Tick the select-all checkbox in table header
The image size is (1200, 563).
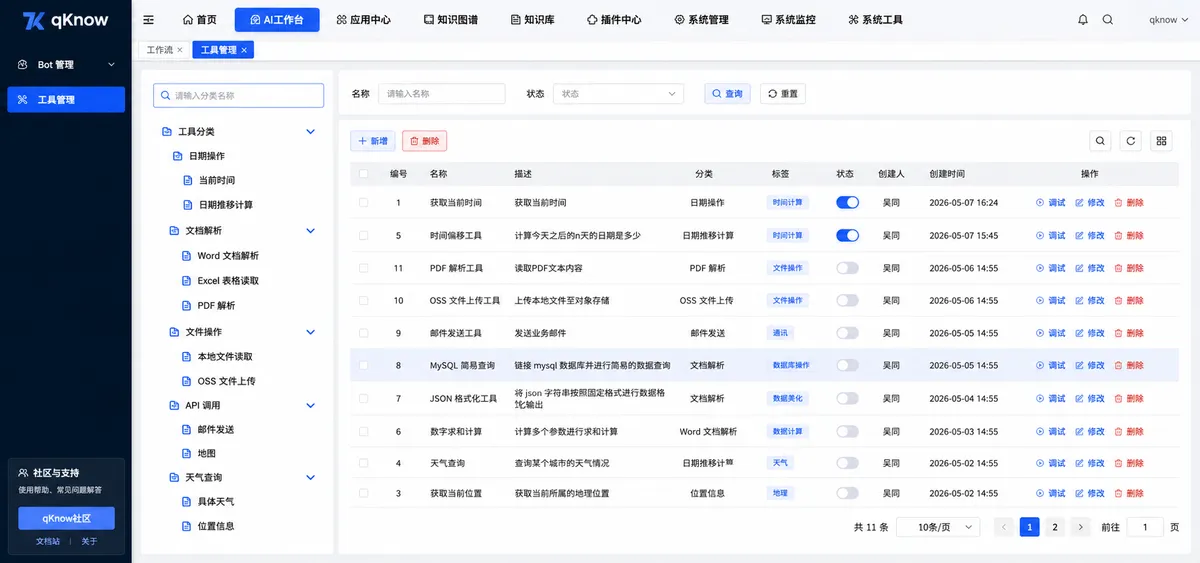coord(363,173)
